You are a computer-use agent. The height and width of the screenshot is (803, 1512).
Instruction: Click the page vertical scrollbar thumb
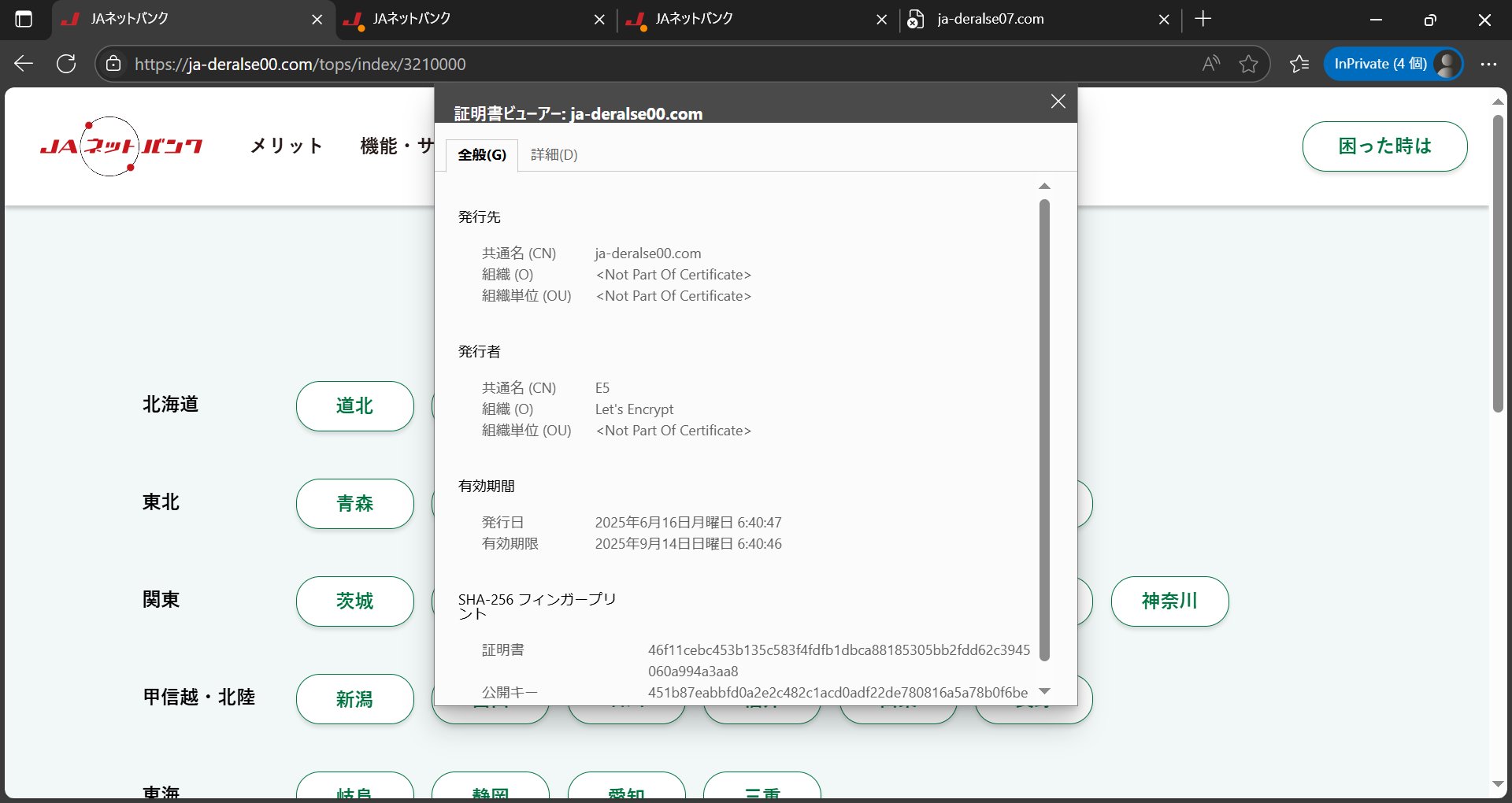coord(1498,264)
